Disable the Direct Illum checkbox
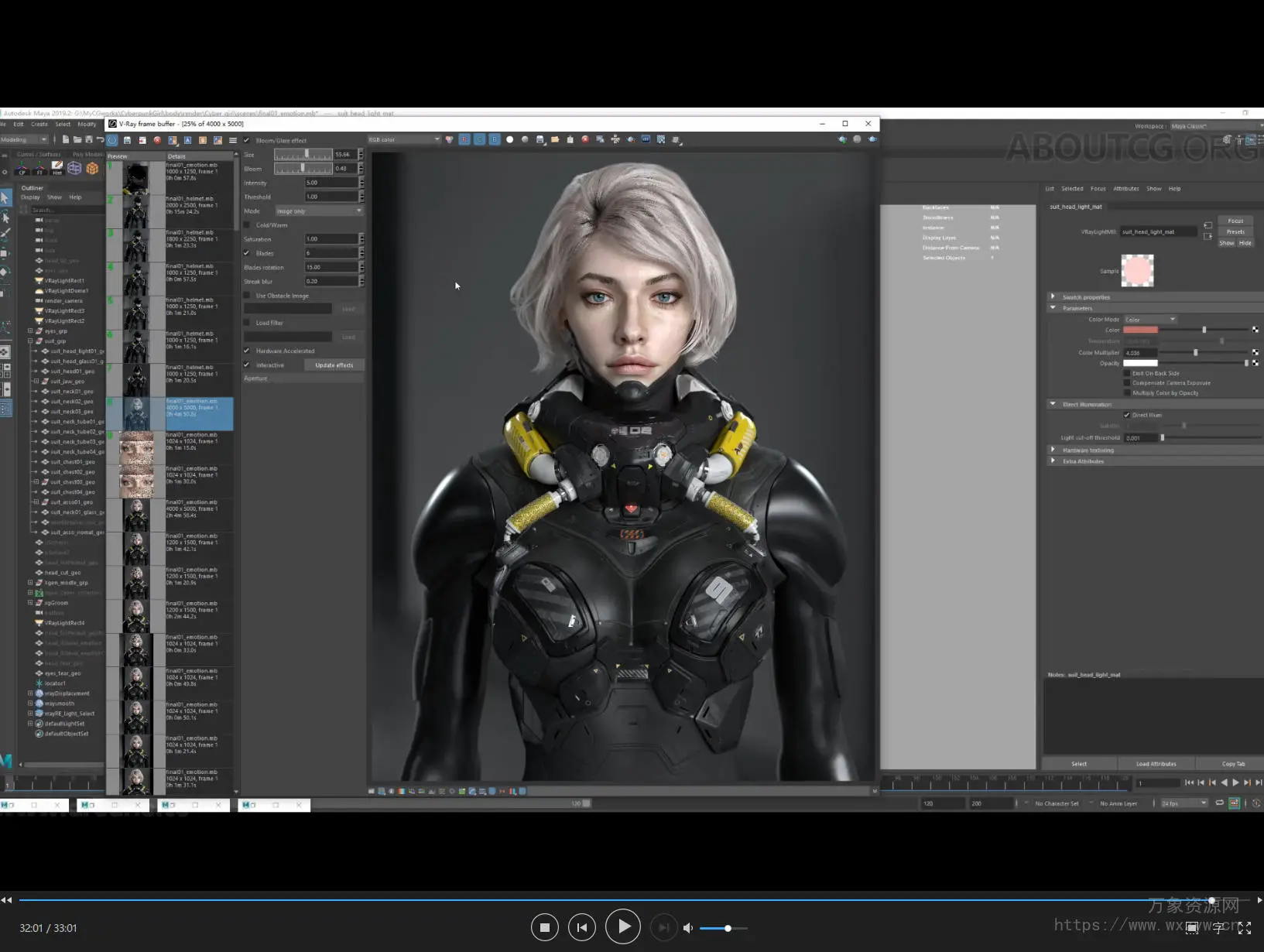Screen dimensions: 1264x952 point(1127,415)
